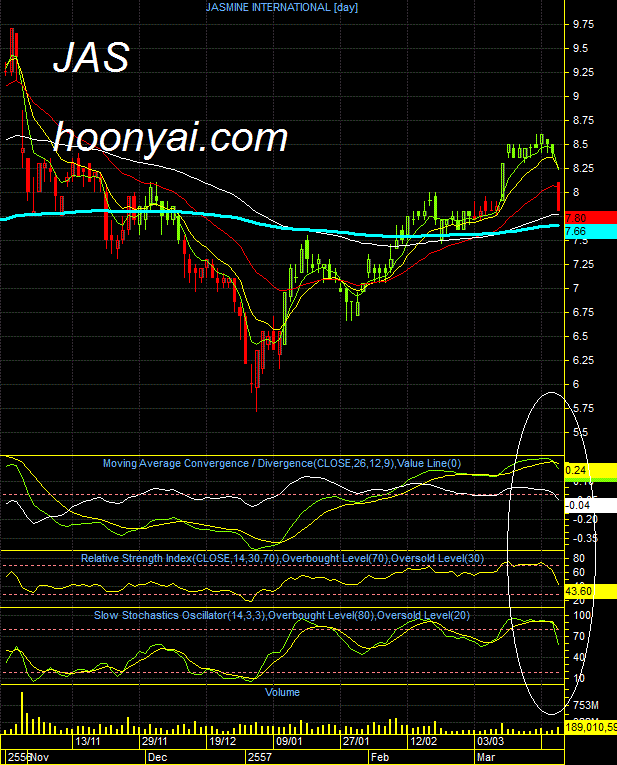Click the 9 price axis label
This screenshot has width=617, height=765.
pyautogui.click(x=576, y=96)
